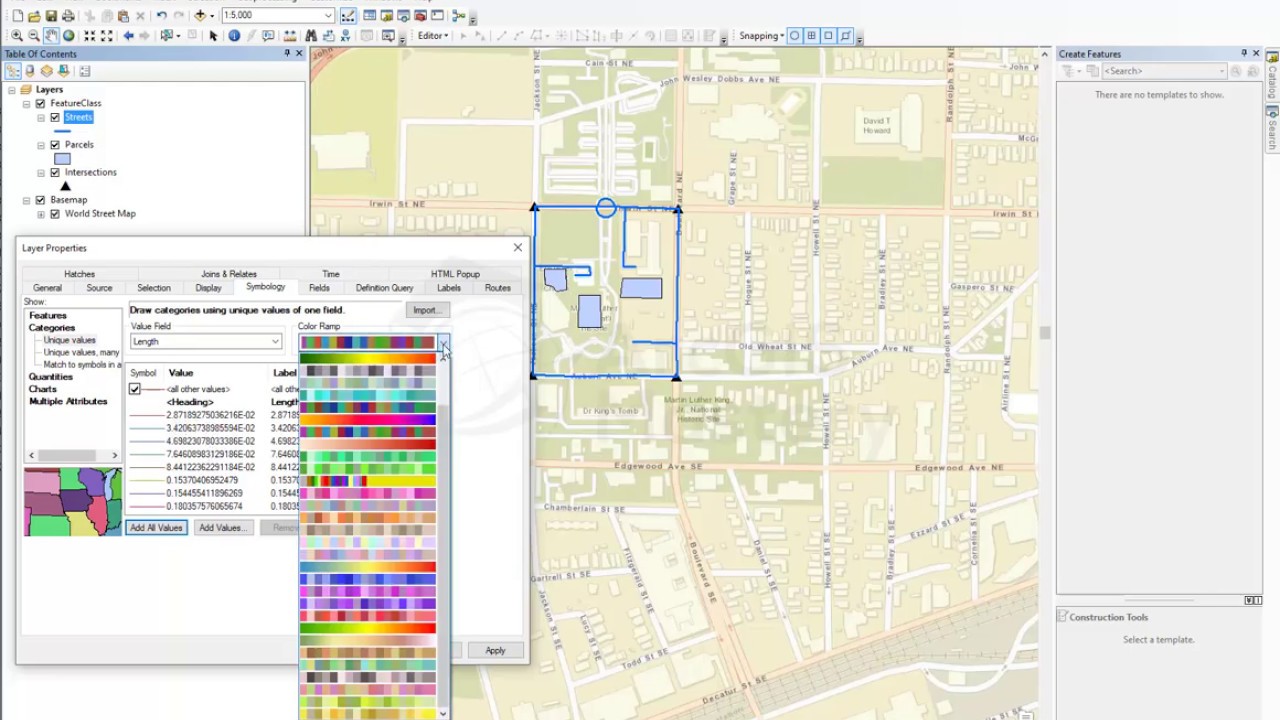The height and width of the screenshot is (720, 1280).
Task: Enable Vertex Snapping
Action: click(828, 36)
